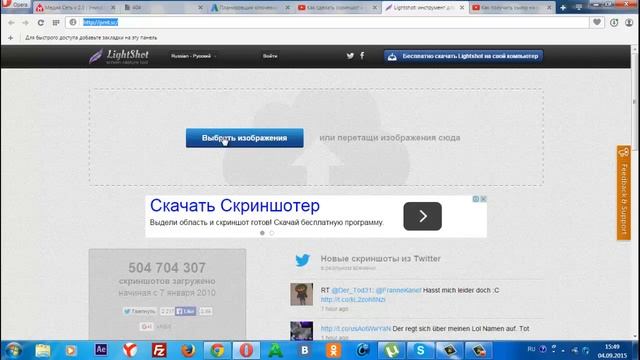Image resolution: width=640 pixels, height=360 pixels.
Task: Switch to the first Opera tab with the red house favicon
Action: pyautogui.click(x=75, y=7)
